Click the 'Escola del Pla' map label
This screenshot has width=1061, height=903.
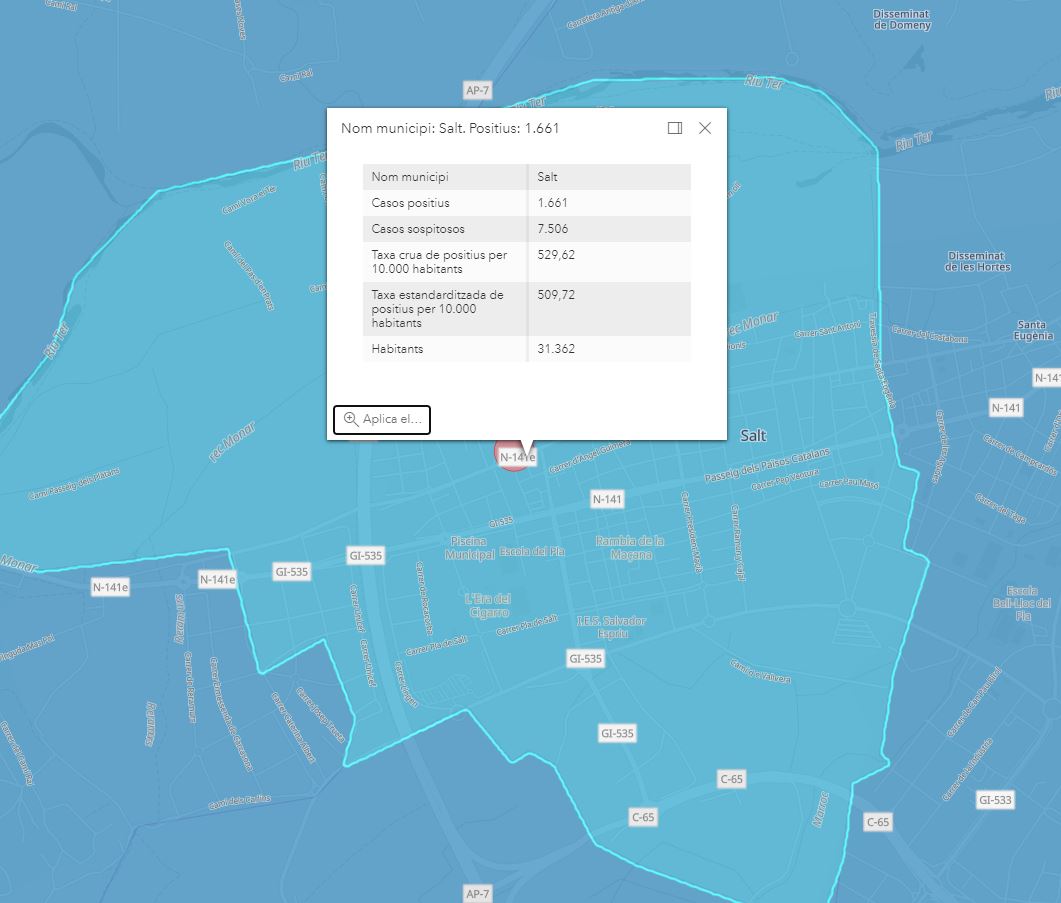tap(533, 551)
